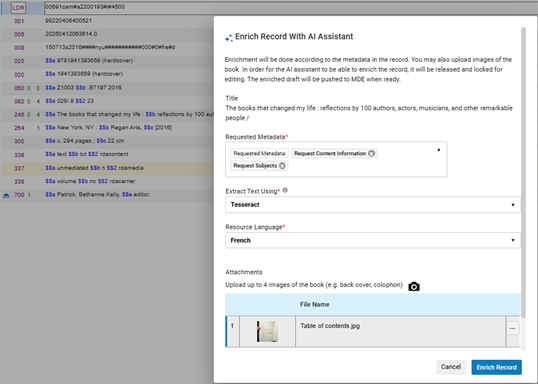Select field 700 Patrick, Bethanne Kelly
The height and width of the screenshot is (384, 538).
[x=98, y=195]
